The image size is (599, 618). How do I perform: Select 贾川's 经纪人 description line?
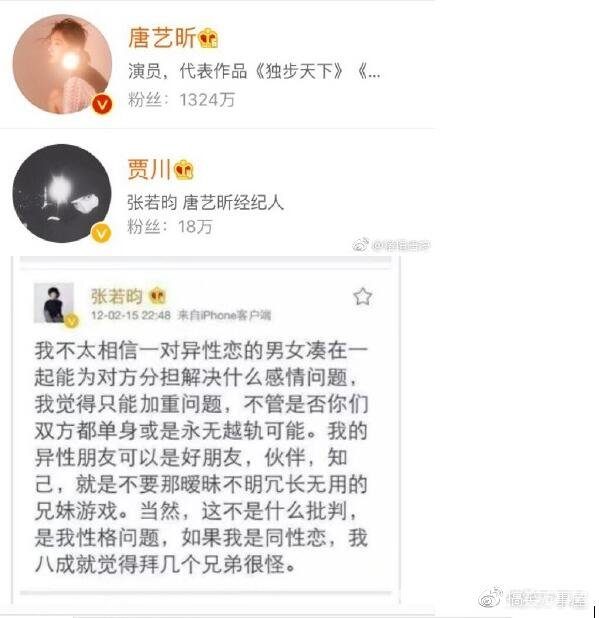coord(205,203)
